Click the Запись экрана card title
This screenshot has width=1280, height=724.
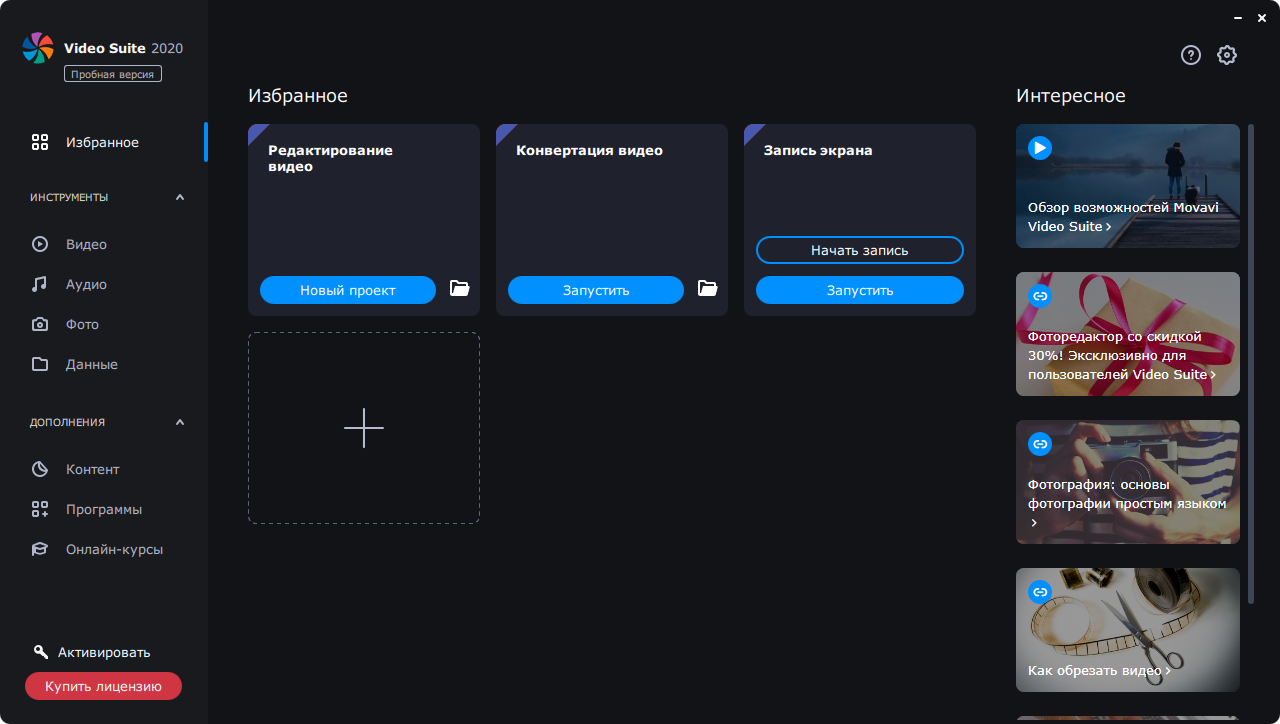[818, 150]
